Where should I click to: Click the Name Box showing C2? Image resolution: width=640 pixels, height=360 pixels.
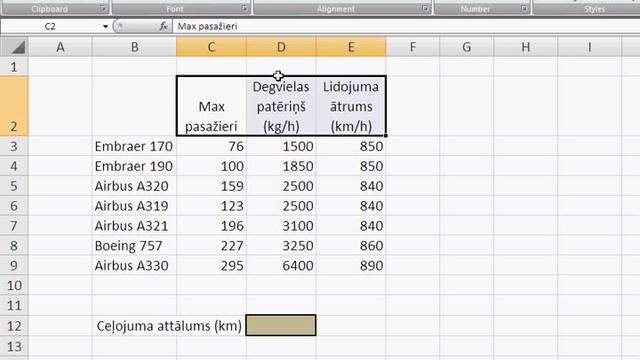51,27
